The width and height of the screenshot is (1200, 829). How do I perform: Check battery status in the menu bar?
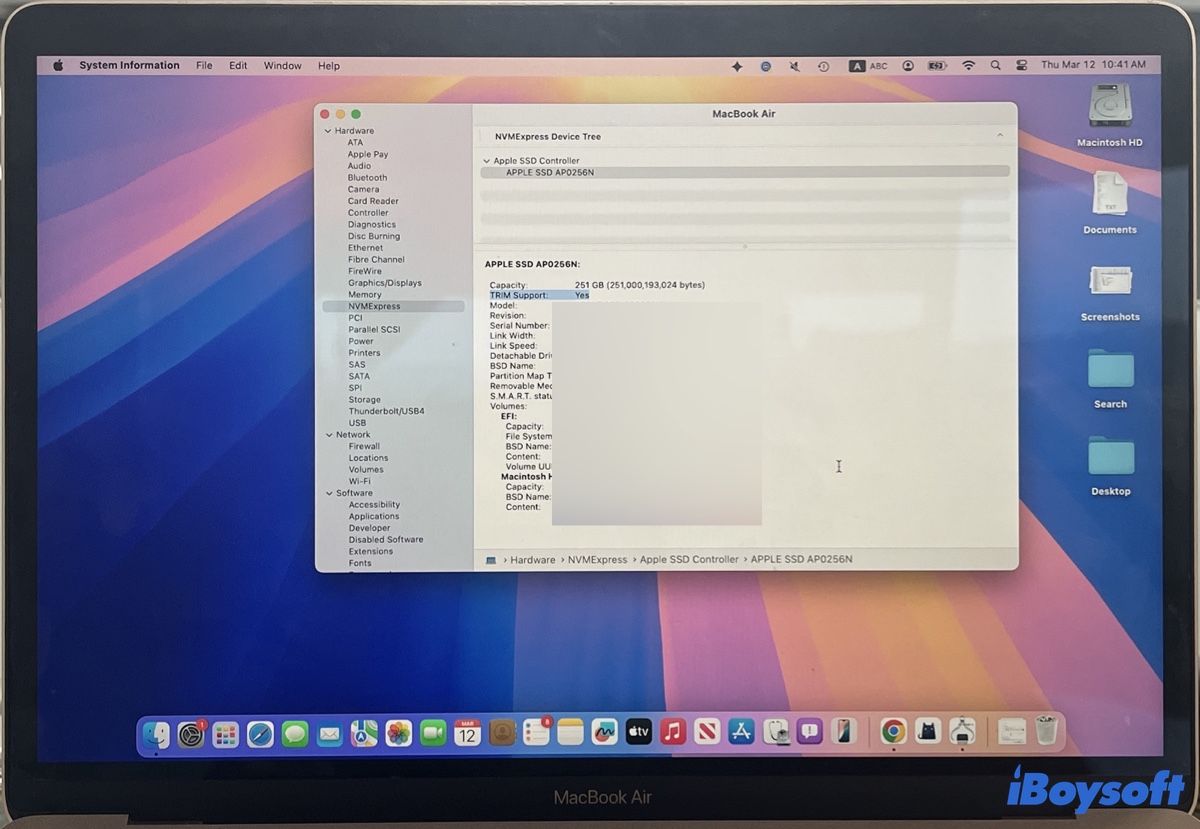pyautogui.click(x=937, y=64)
